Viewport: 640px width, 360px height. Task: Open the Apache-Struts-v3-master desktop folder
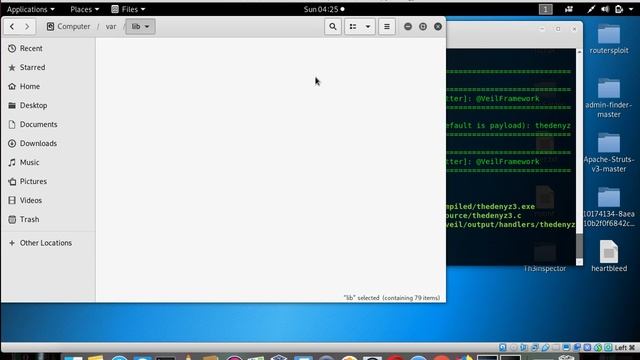(x=609, y=153)
